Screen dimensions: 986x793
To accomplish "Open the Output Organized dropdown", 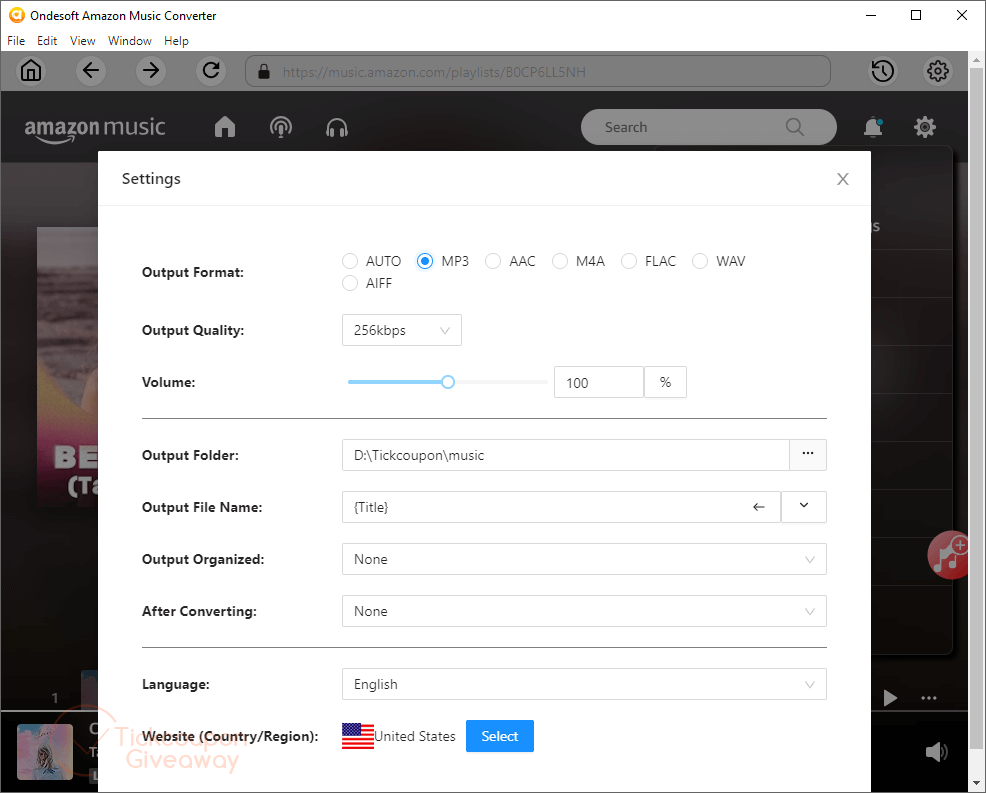I will click(x=584, y=559).
